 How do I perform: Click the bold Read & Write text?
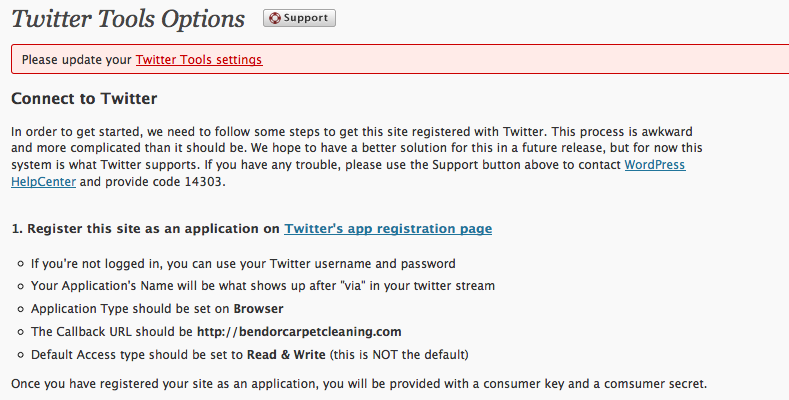click(x=286, y=354)
